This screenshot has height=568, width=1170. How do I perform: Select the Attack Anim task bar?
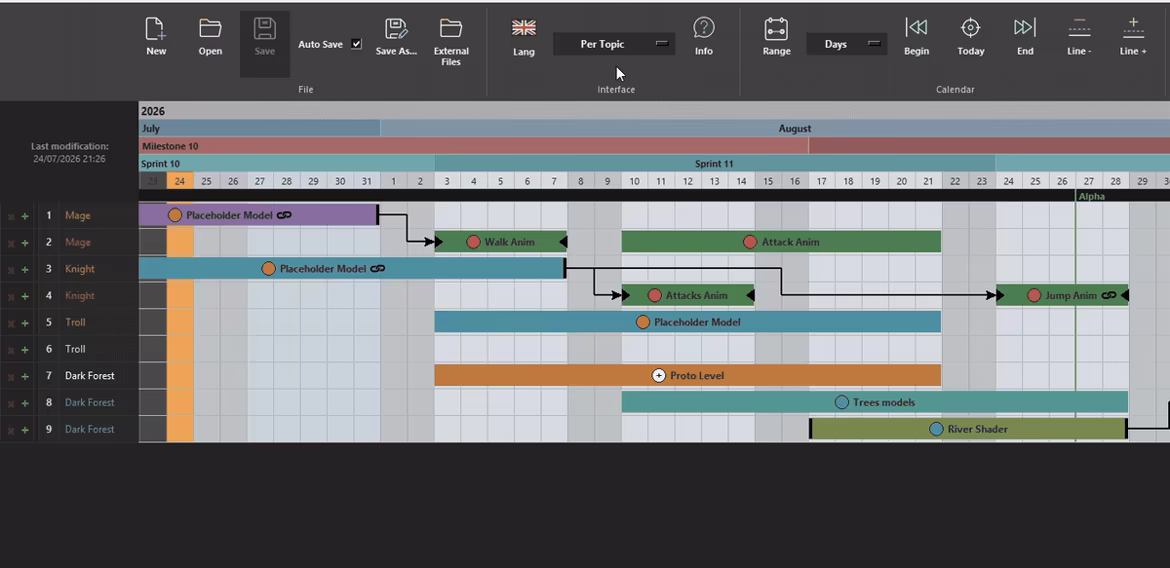781,242
